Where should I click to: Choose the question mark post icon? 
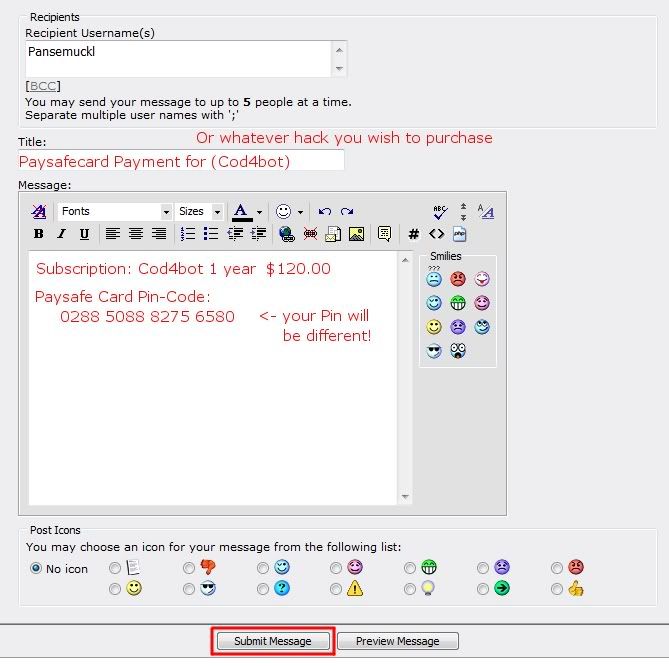263,589
